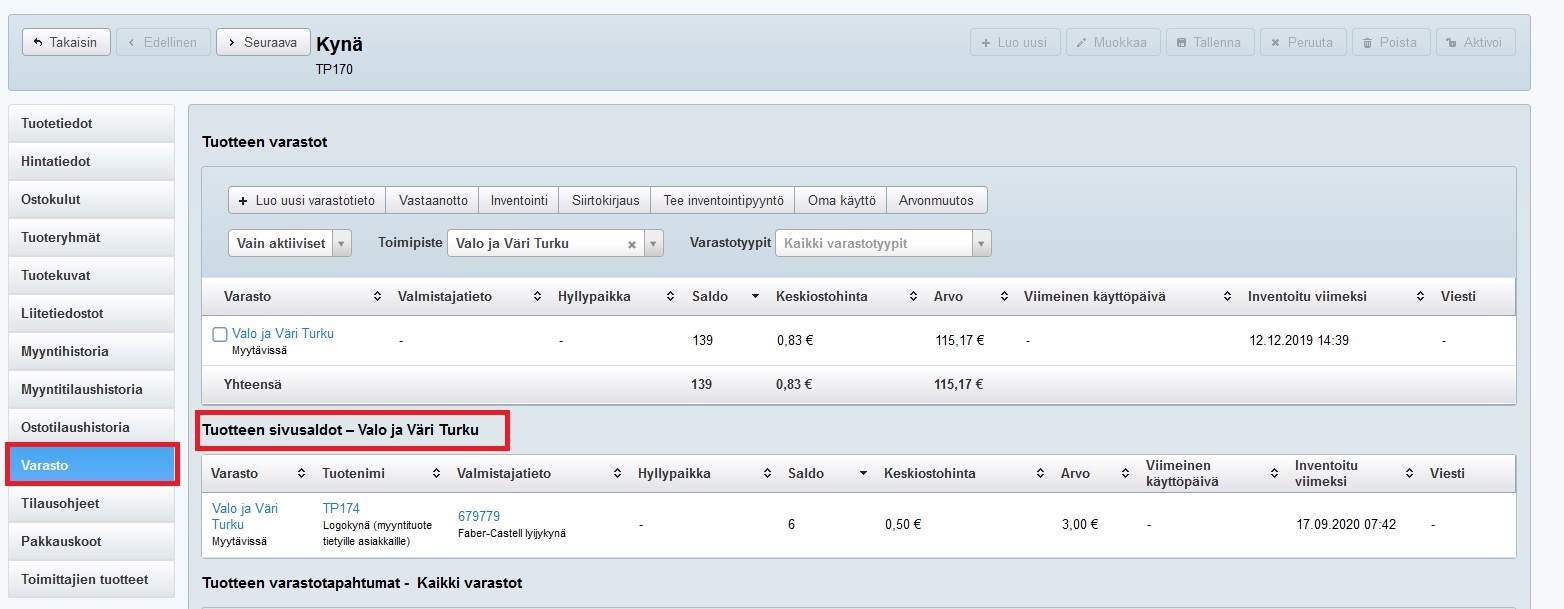Open the Hintatiedot sidebar tab
Viewport: 1564px width, 609px height.
(x=91, y=161)
